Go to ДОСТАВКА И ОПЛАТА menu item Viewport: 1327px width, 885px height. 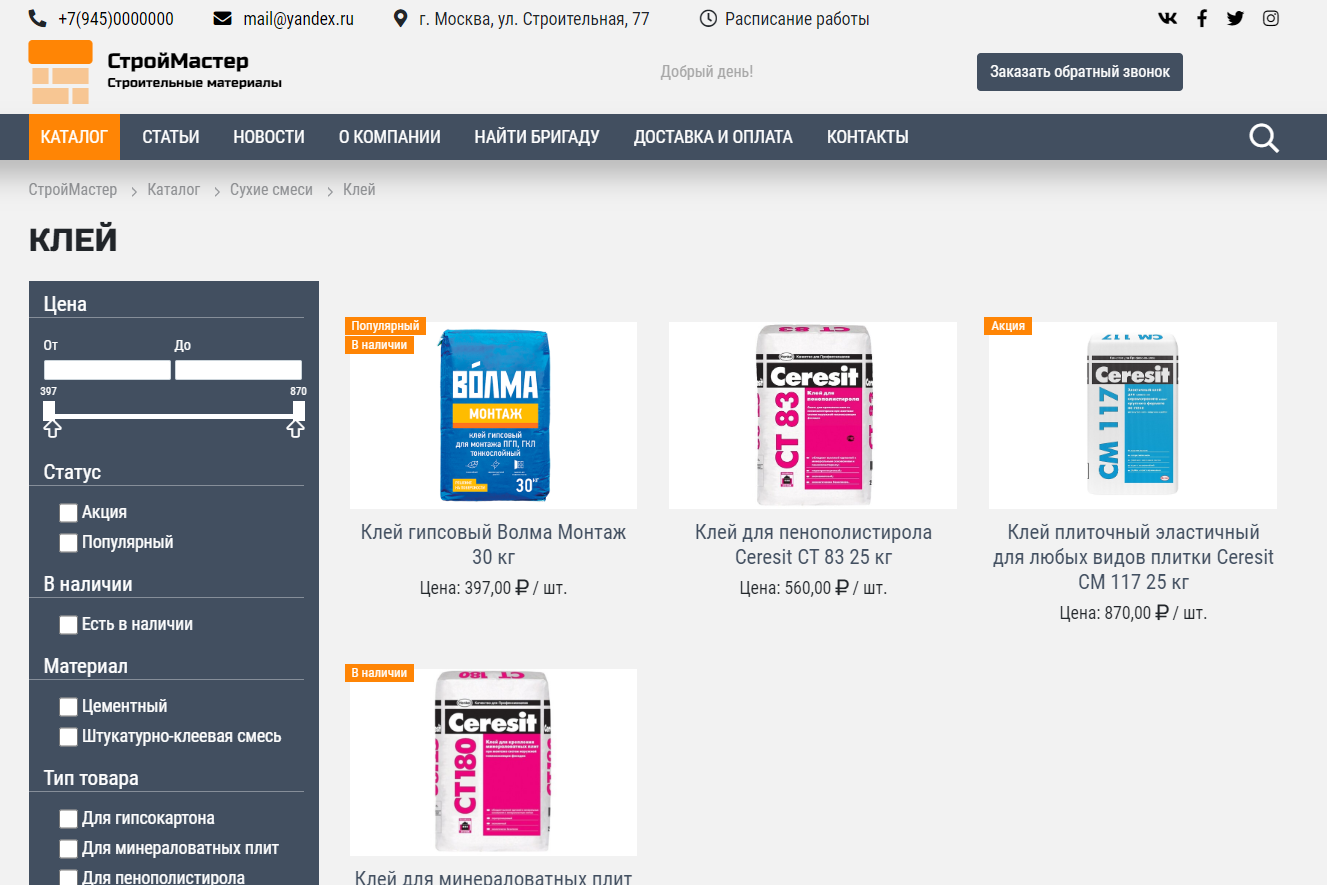click(x=713, y=137)
